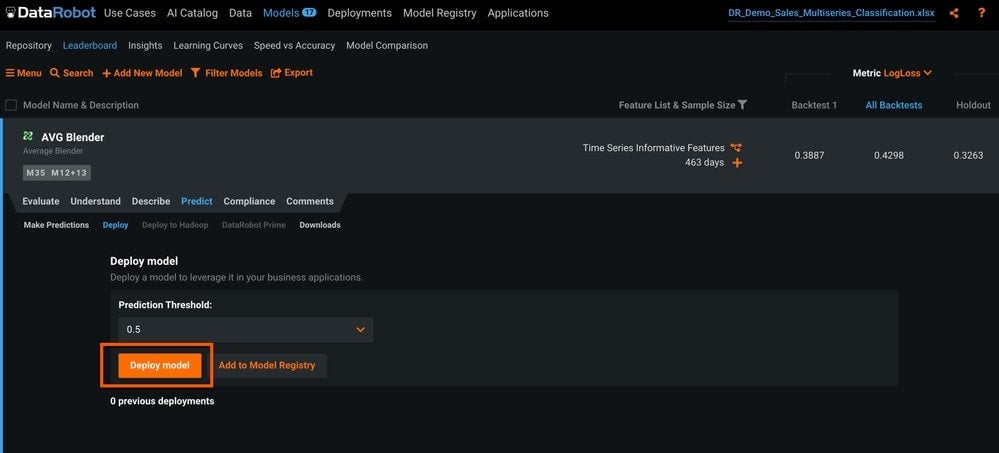Expand the Prediction Threshold dropdown
Screen dimensions: 999x453
click(246, 329)
